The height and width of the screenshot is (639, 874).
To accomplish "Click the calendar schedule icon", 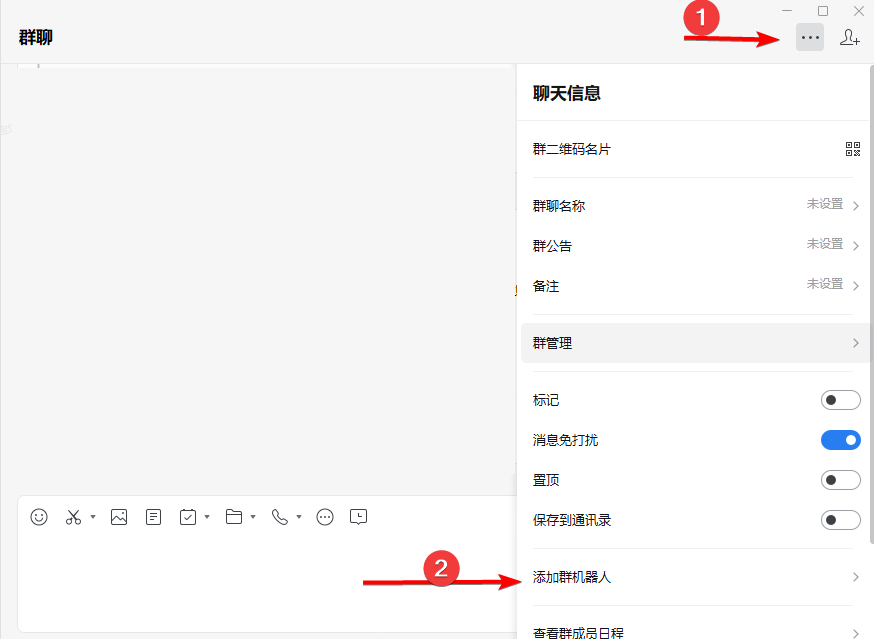I will pos(188,517).
